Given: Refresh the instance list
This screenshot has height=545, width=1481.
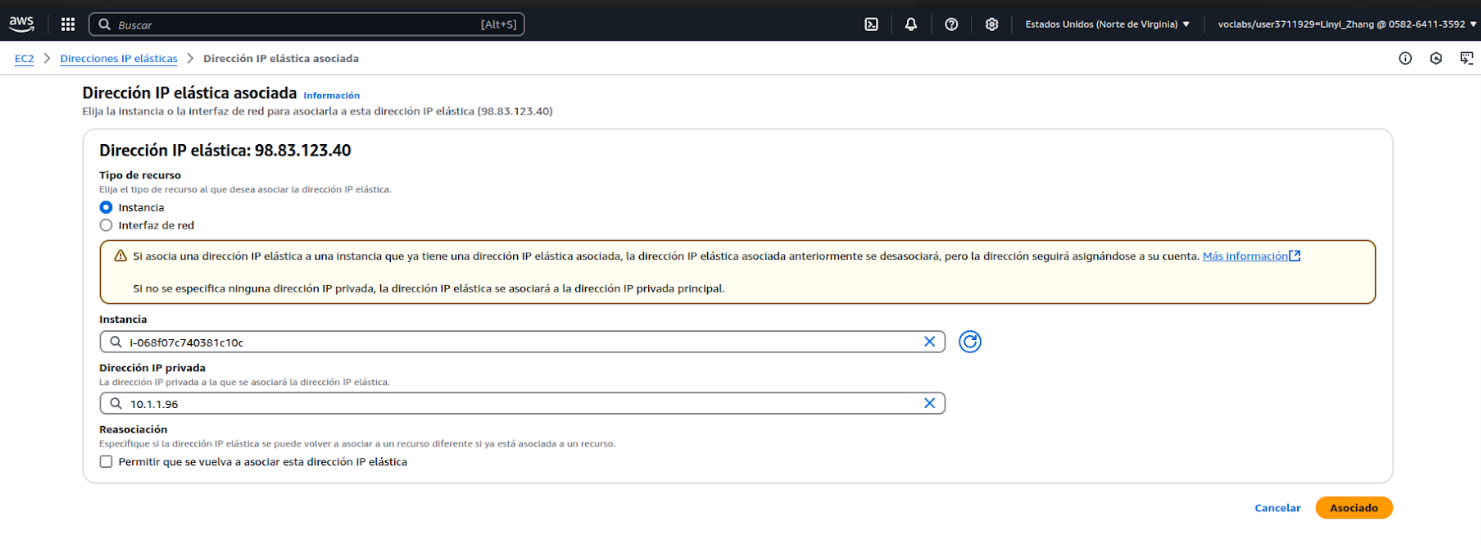Looking at the screenshot, I should [969, 342].
